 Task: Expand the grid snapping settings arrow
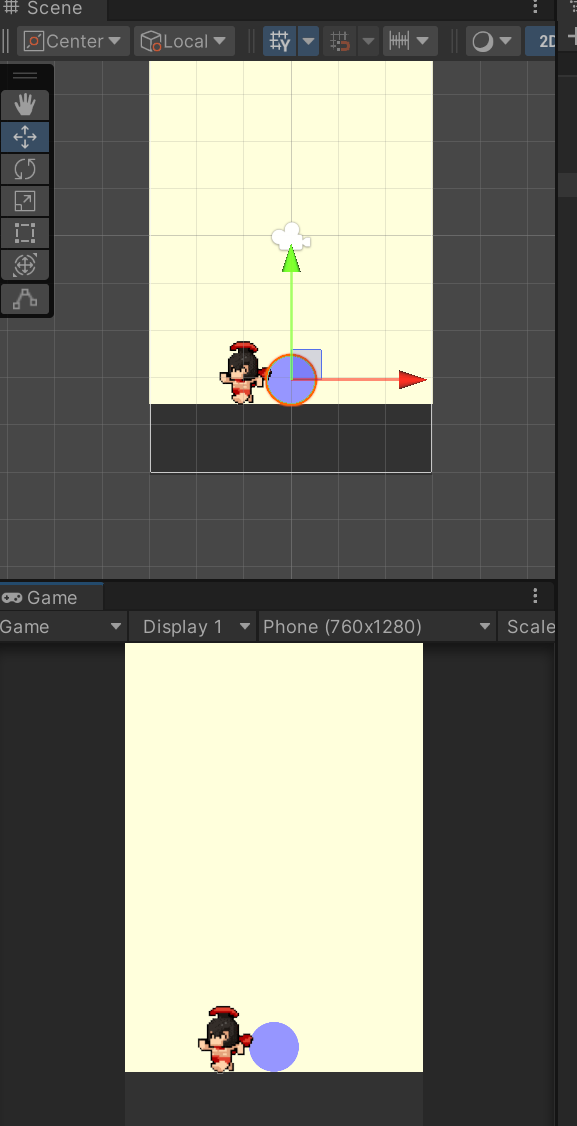(368, 41)
